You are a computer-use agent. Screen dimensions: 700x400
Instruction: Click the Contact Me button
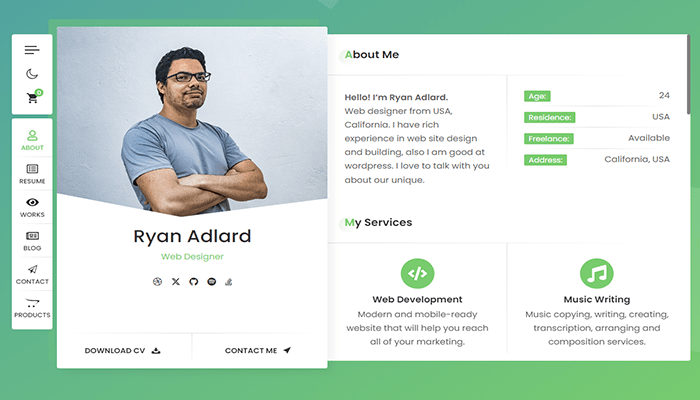coord(259,350)
